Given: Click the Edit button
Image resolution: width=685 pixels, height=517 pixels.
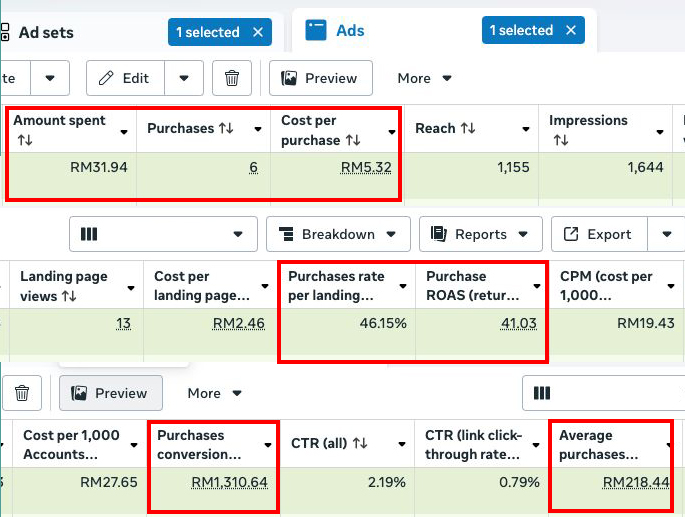Looking at the screenshot, I should coord(124,78).
